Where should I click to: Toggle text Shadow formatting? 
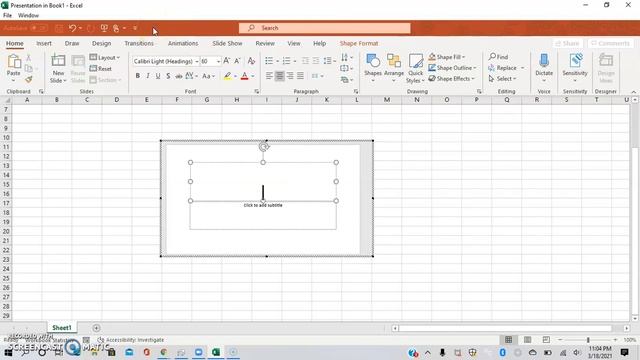pyautogui.click(x=168, y=76)
